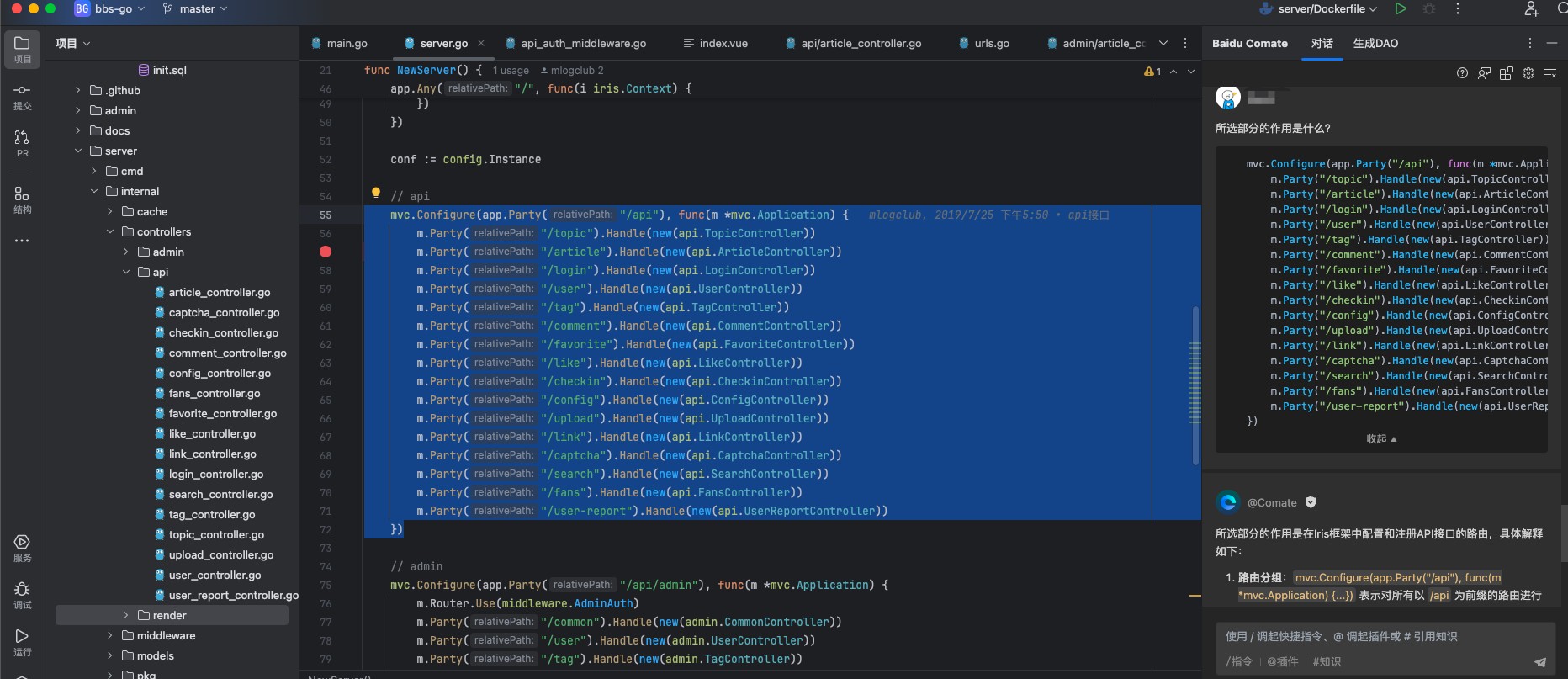
Task: Open the Run (运行) tool window
Action: 22,643
